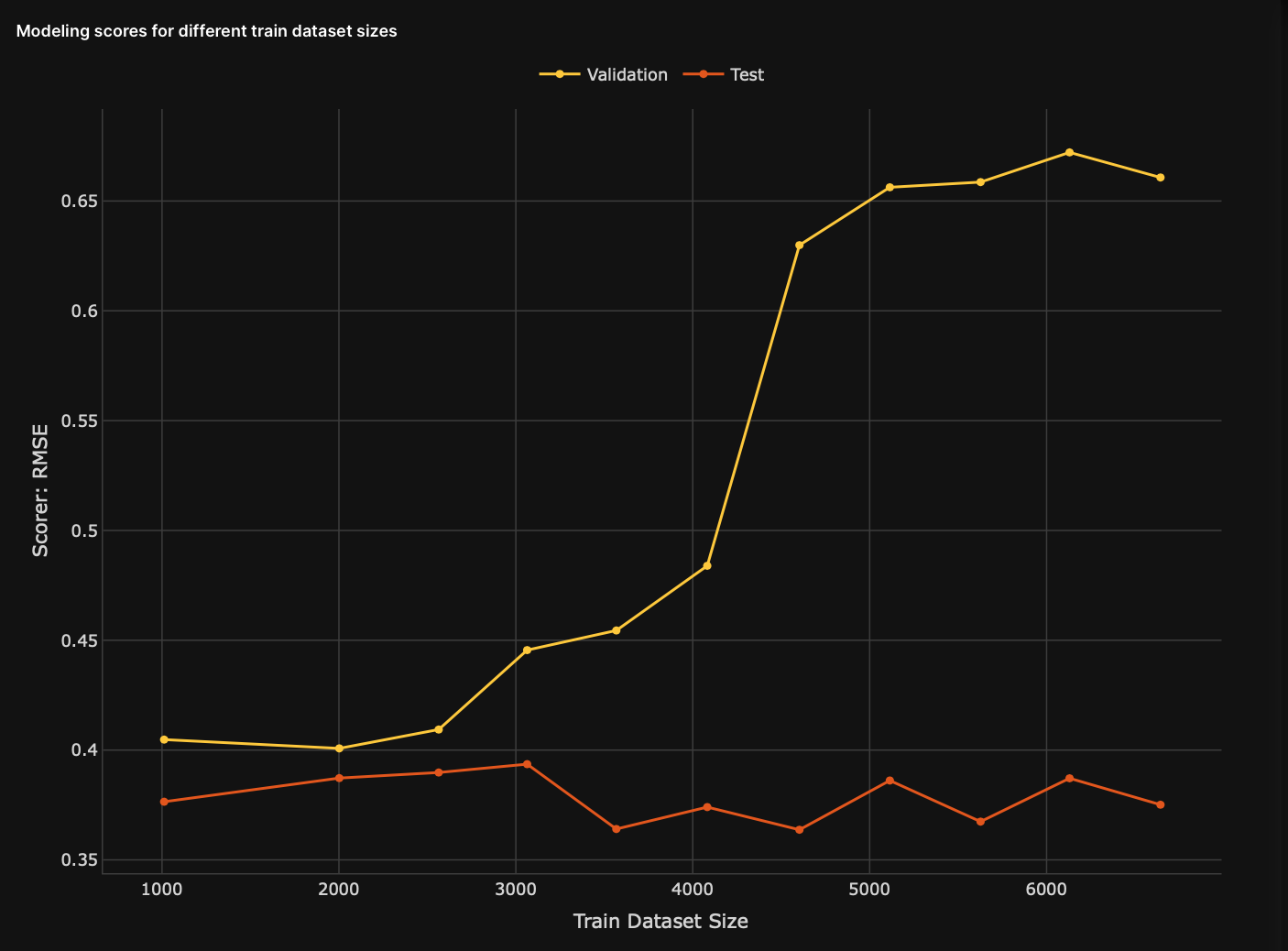Select the first Test point near size 1000
Image resolution: width=1288 pixels, height=951 pixels.
click(x=164, y=802)
